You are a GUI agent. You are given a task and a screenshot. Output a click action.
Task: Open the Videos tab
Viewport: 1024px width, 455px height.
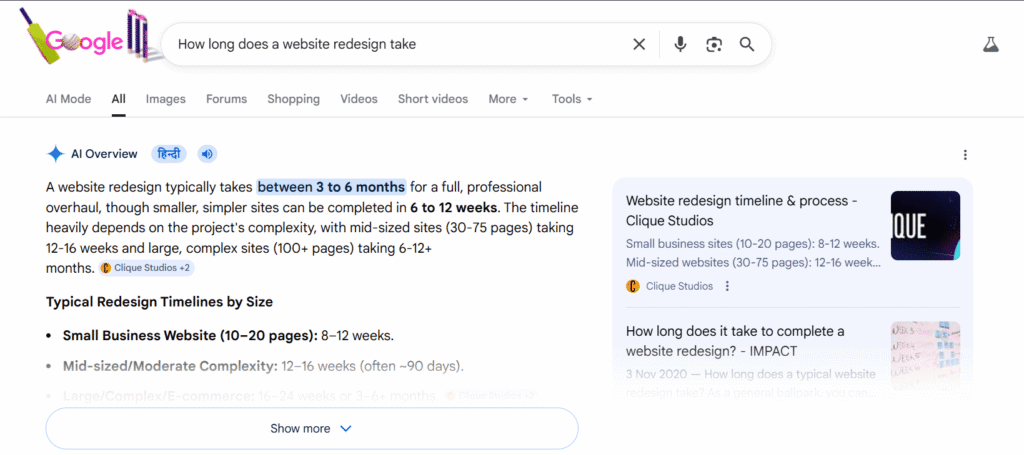pyautogui.click(x=359, y=99)
